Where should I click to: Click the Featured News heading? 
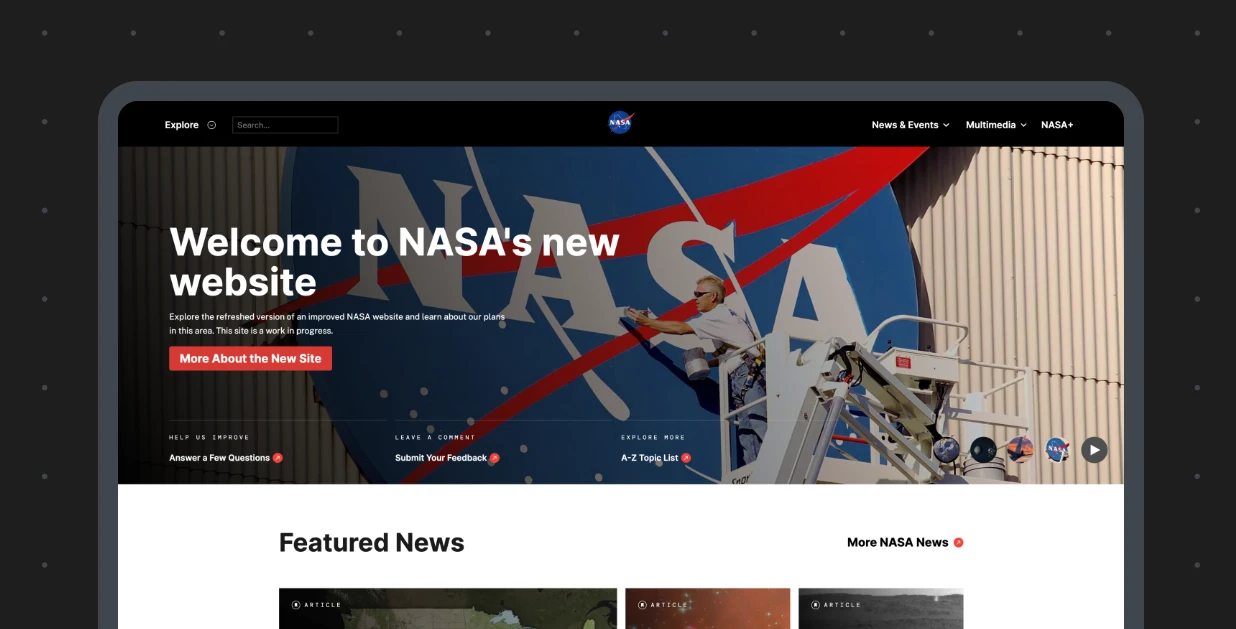pyautogui.click(x=372, y=542)
